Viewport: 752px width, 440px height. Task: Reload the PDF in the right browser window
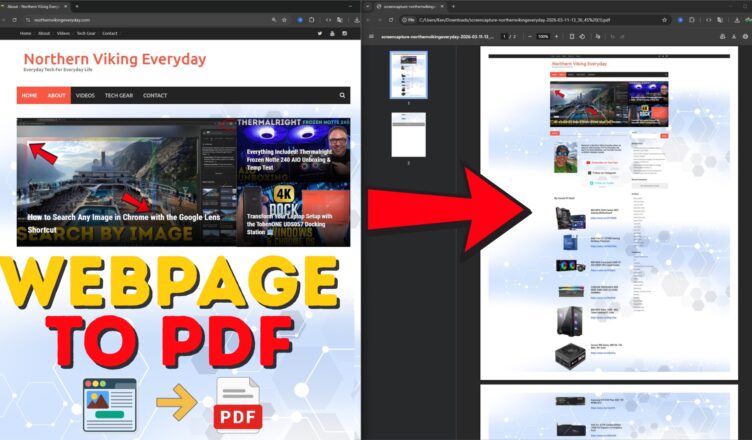(391, 20)
